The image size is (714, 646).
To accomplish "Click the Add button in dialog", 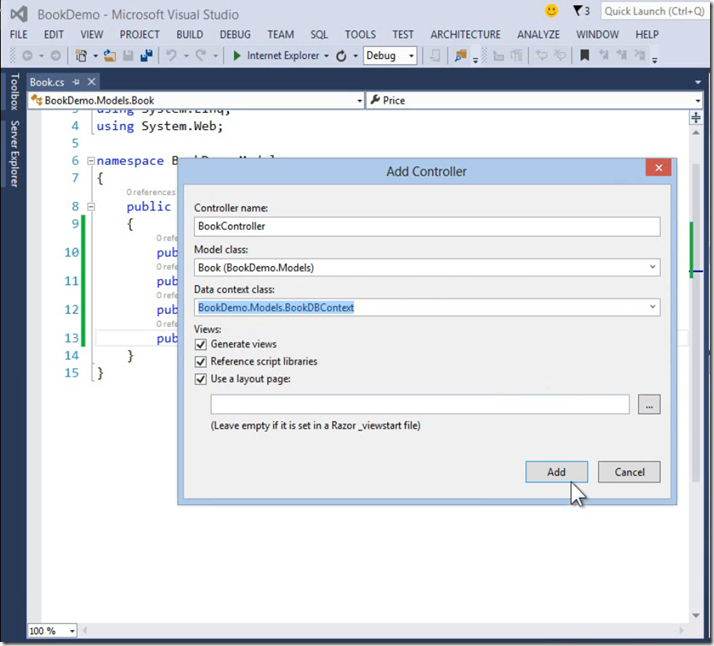I will [556, 472].
